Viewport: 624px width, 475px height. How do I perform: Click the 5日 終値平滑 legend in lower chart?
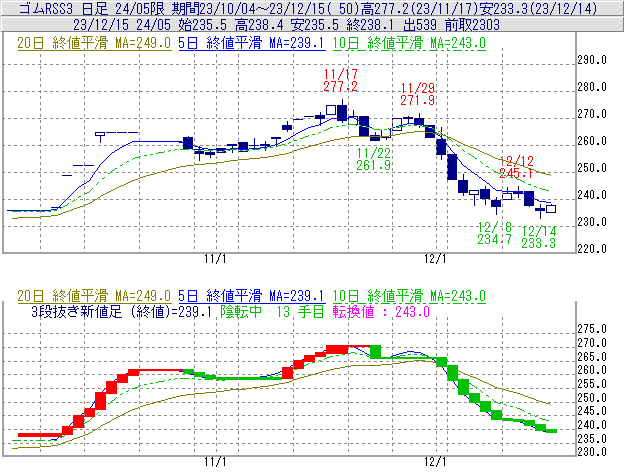click(x=252, y=296)
